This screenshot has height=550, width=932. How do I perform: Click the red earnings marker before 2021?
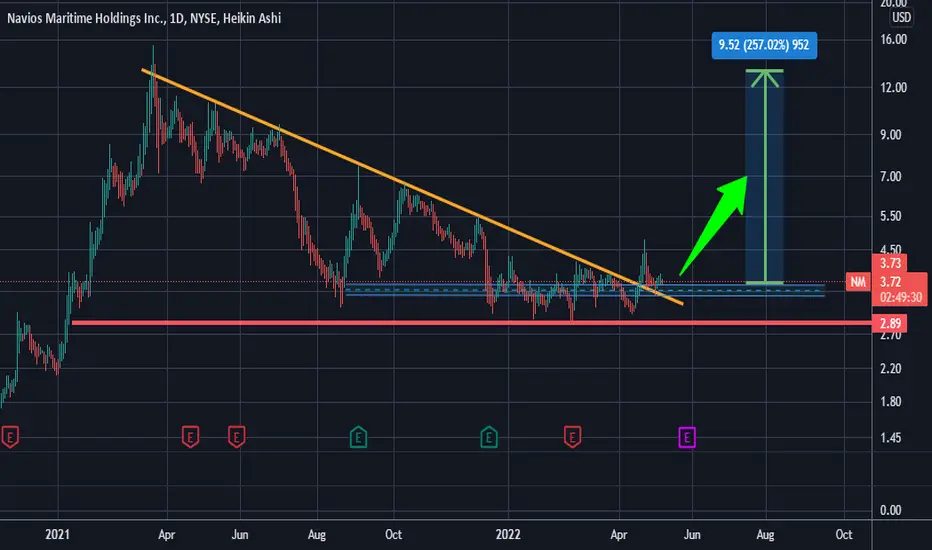click(10, 437)
